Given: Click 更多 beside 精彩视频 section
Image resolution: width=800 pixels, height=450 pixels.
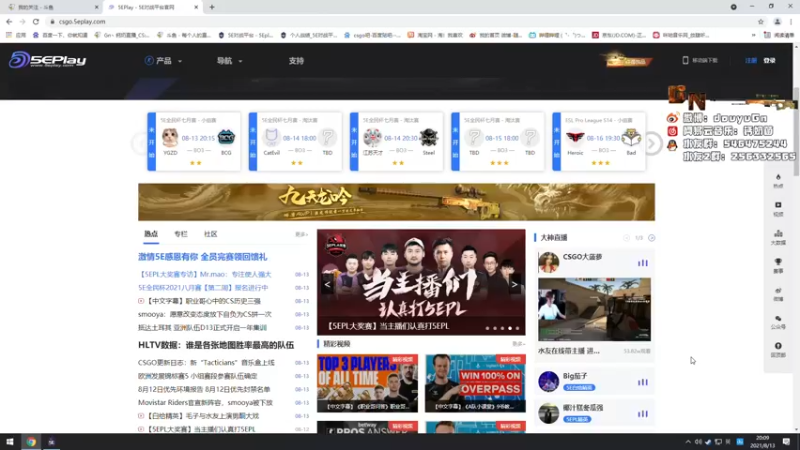Looking at the screenshot, I should [x=518, y=344].
